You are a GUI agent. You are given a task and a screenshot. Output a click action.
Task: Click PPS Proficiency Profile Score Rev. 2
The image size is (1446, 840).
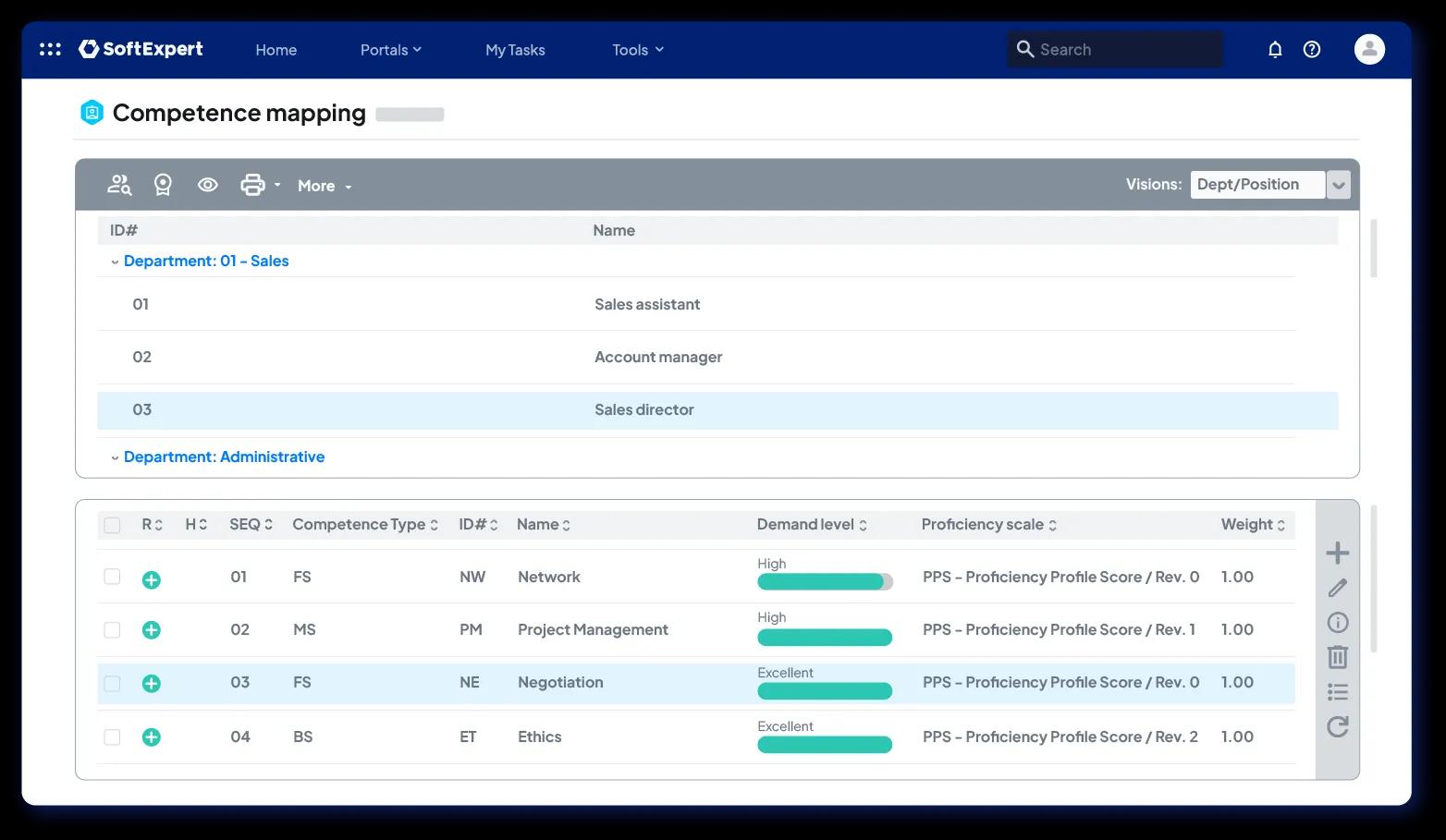[1060, 737]
